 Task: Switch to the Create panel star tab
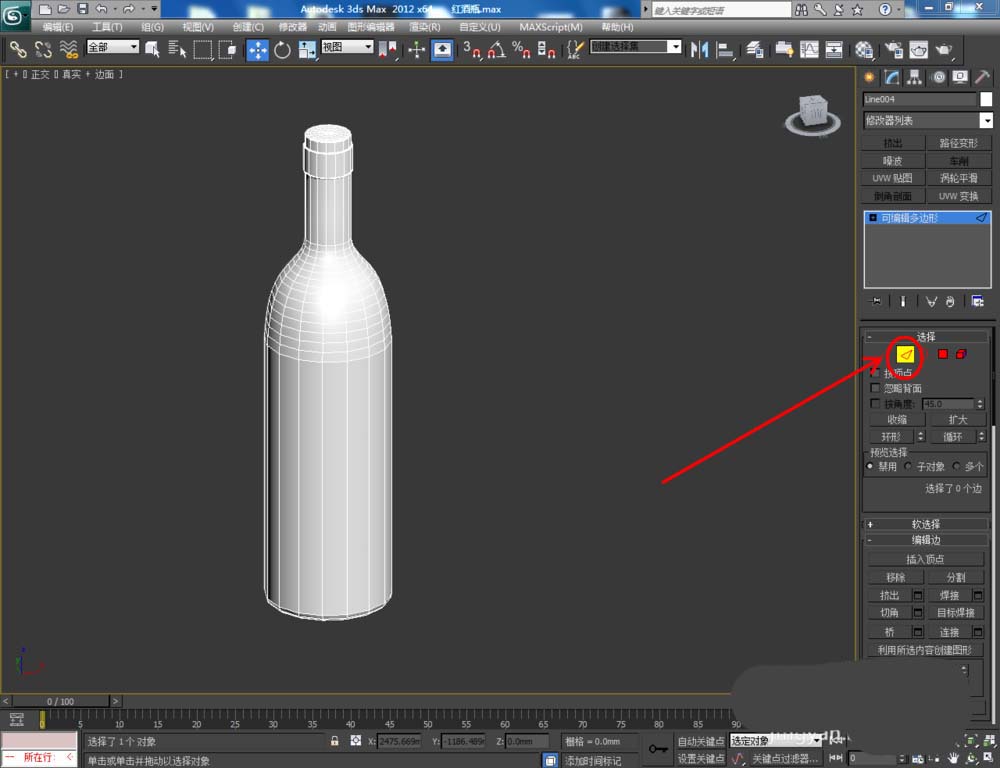869,77
